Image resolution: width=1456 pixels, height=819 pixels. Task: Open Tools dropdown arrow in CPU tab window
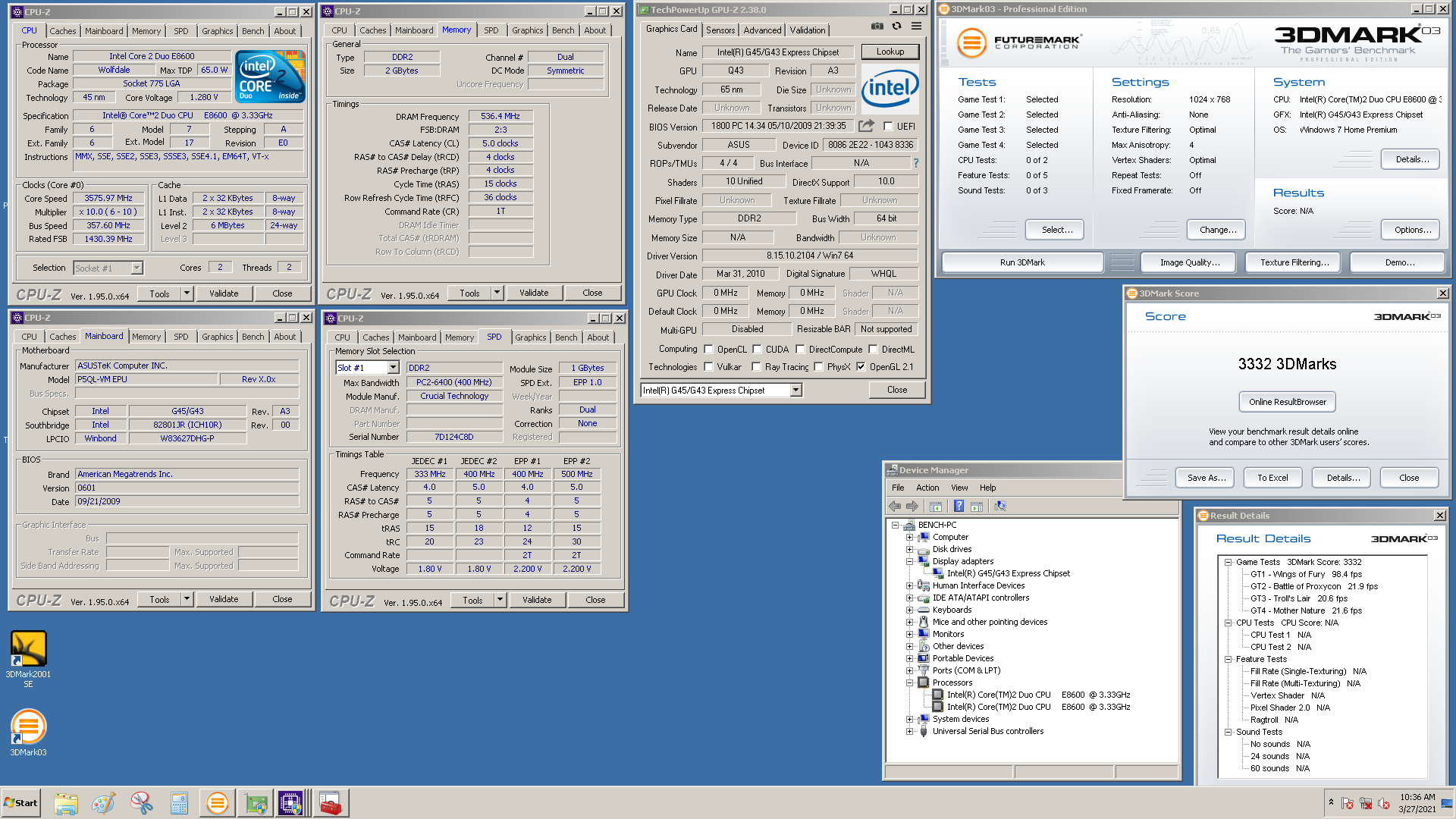click(x=187, y=293)
